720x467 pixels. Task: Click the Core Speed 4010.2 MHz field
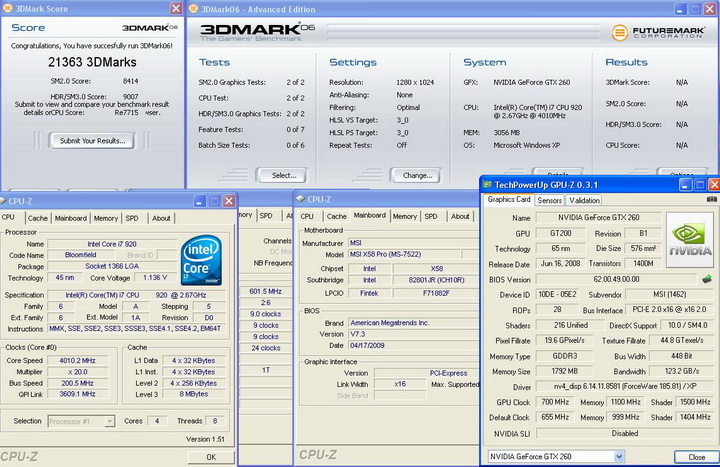point(77,361)
